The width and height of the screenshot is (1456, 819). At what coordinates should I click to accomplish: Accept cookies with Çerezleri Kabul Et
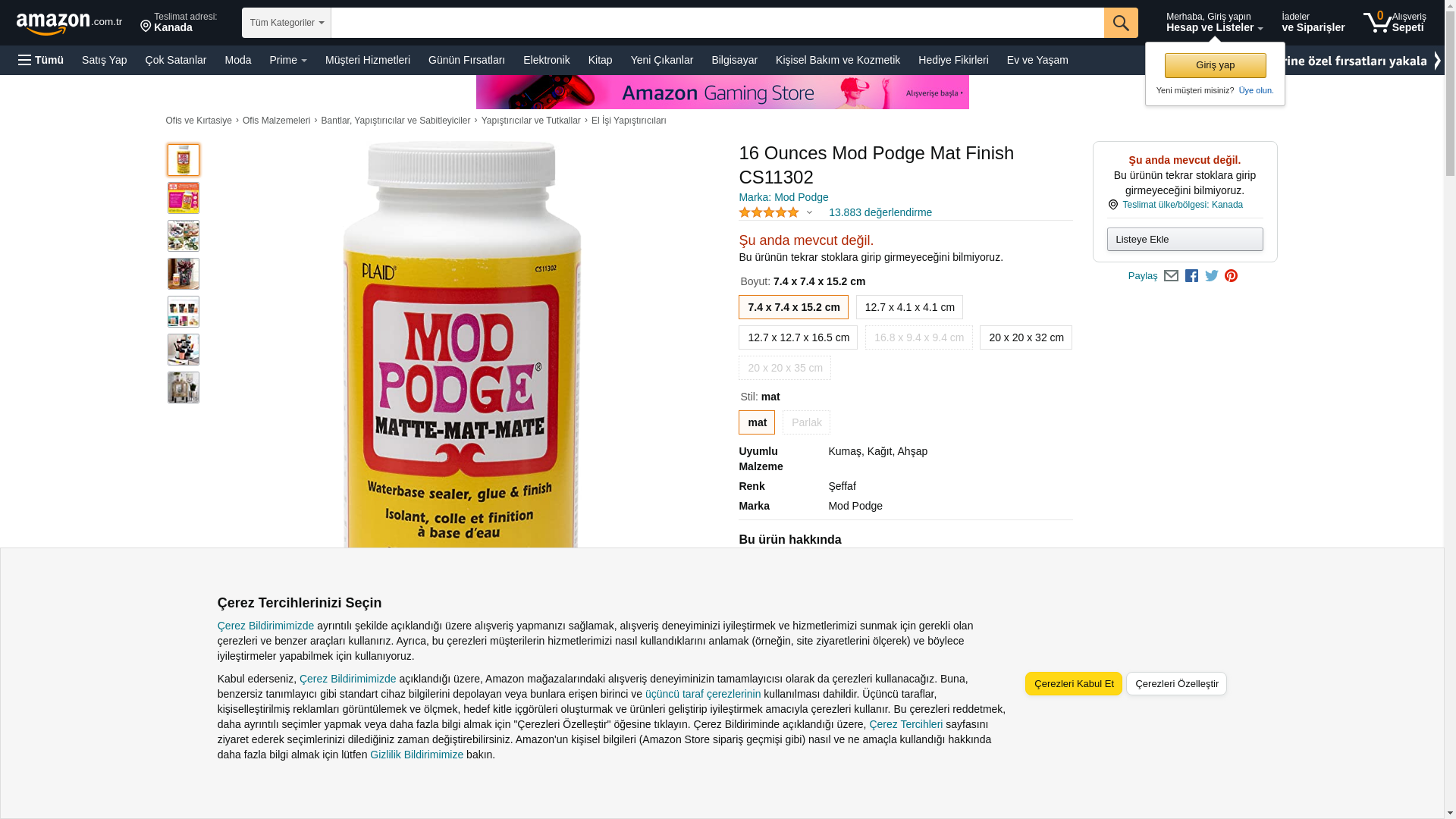coord(1074,683)
